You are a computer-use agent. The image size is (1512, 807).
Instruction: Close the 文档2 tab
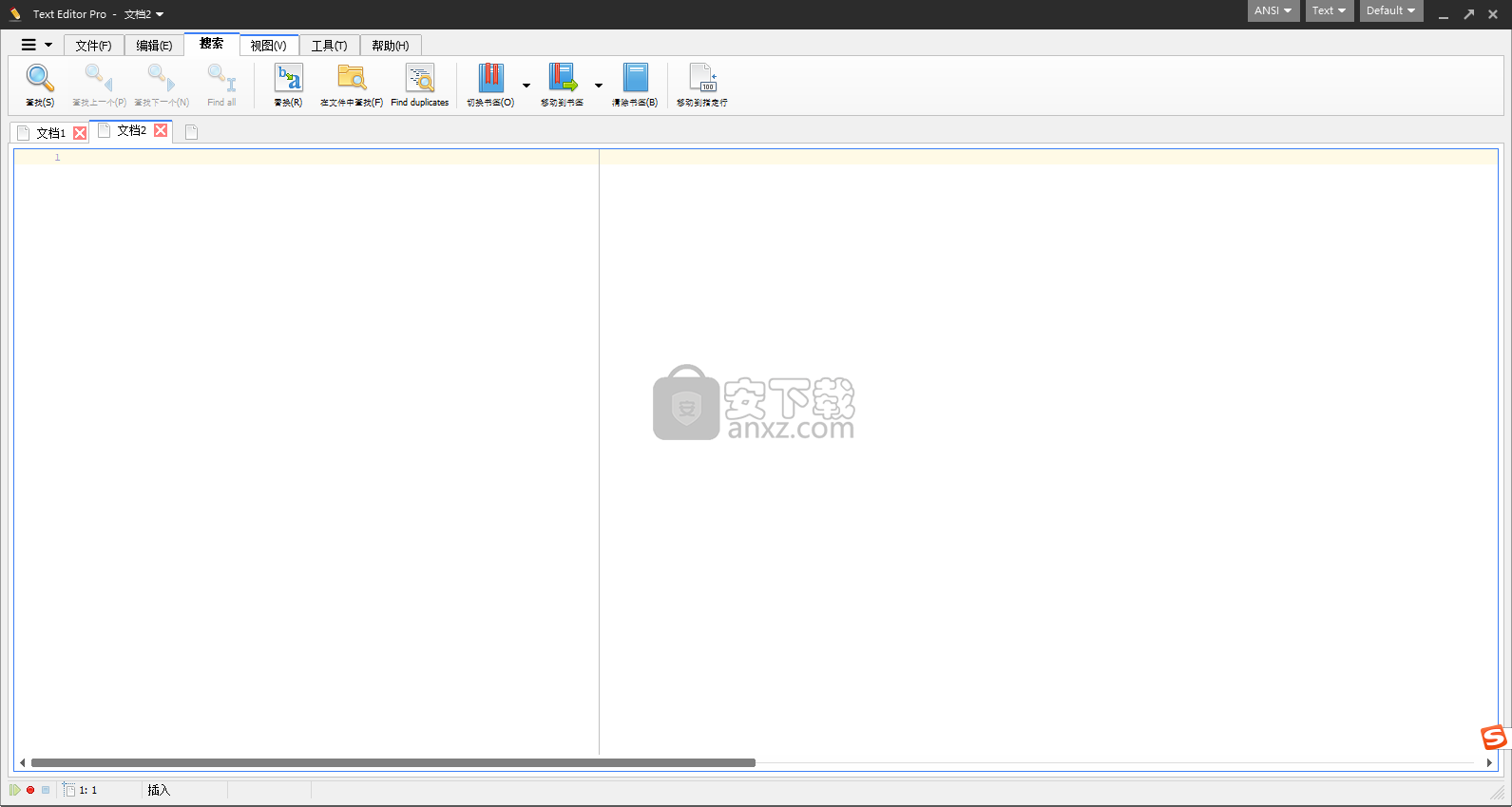tap(162, 130)
